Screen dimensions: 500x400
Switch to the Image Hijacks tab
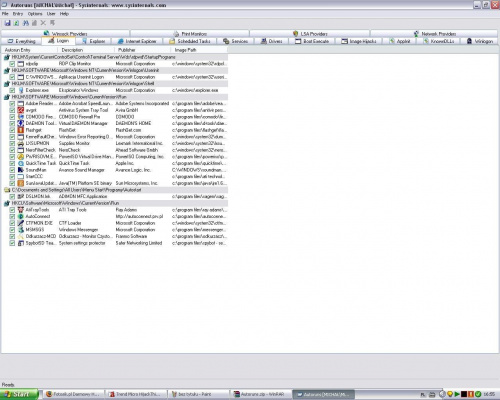[x=359, y=41]
